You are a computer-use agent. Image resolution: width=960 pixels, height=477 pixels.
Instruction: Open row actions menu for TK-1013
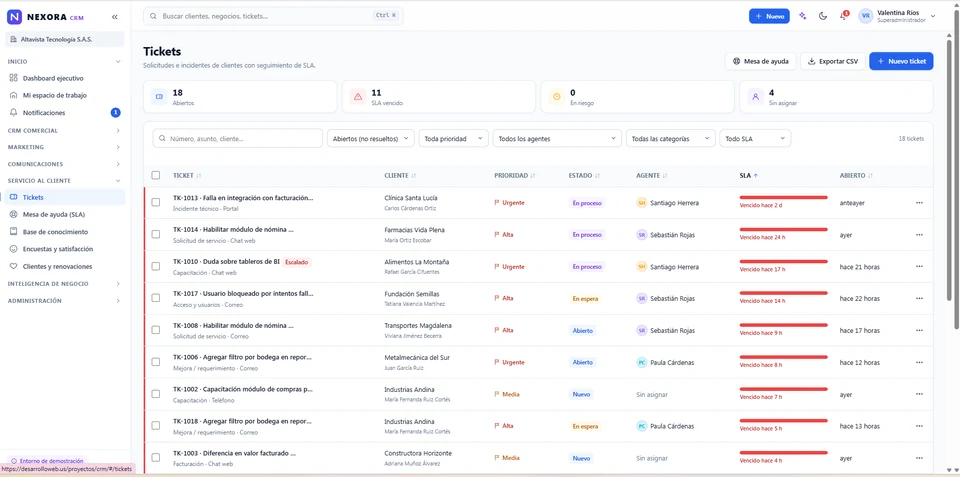pos(919,203)
